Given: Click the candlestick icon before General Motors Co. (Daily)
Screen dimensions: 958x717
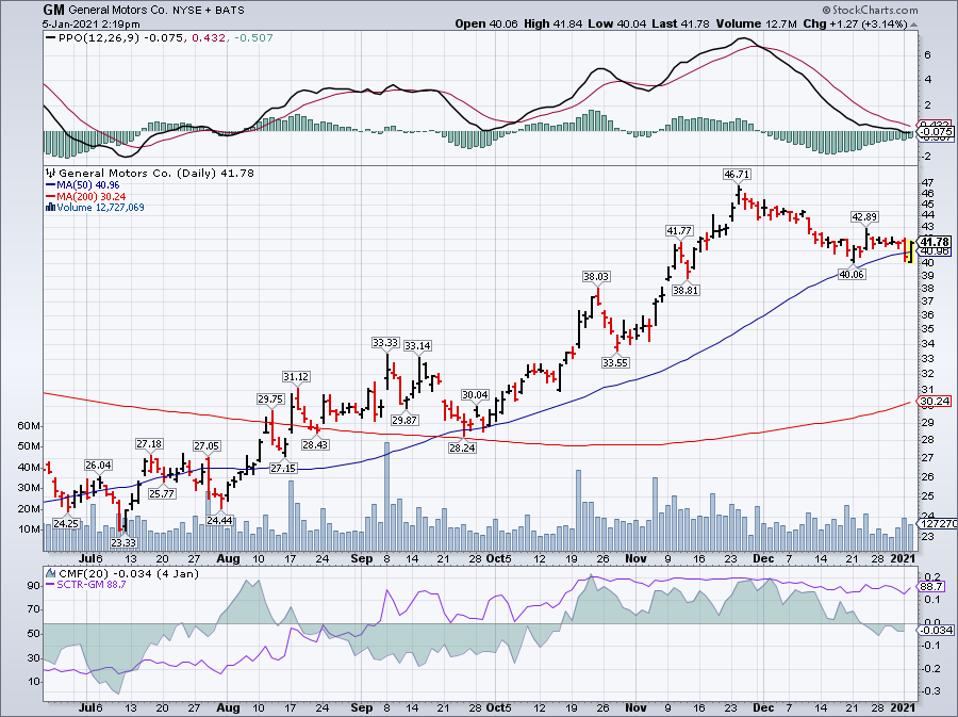Looking at the screenshot, I should (x=51, y=173).
